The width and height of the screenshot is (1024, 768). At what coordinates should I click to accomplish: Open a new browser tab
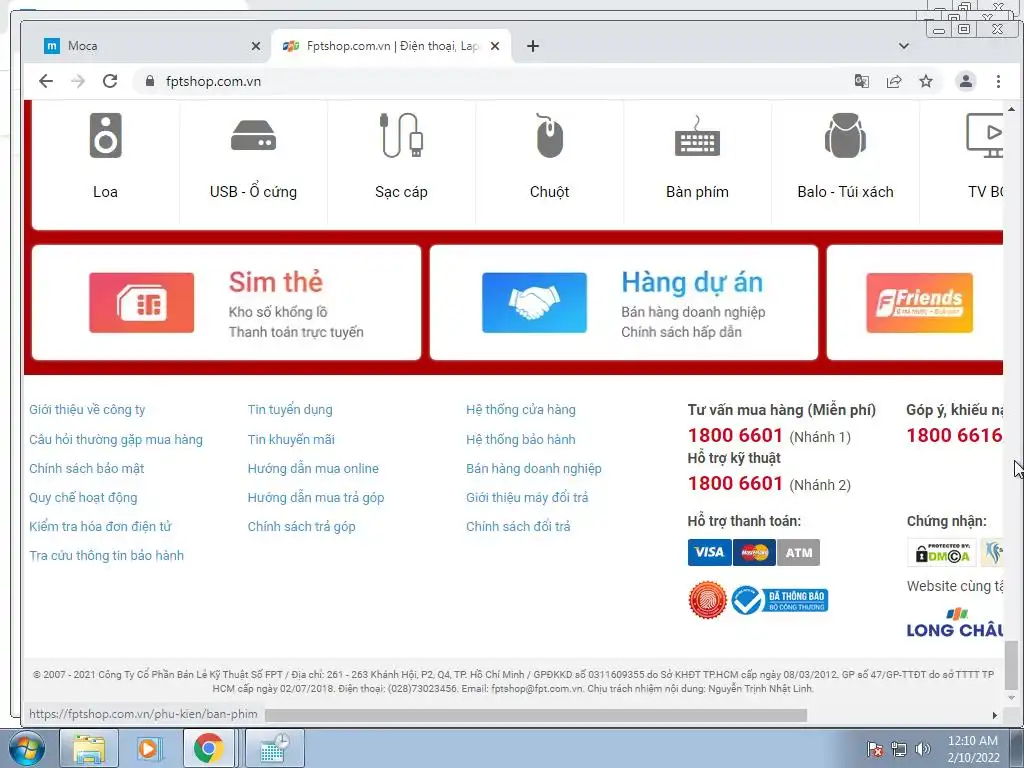pos(533,46)
